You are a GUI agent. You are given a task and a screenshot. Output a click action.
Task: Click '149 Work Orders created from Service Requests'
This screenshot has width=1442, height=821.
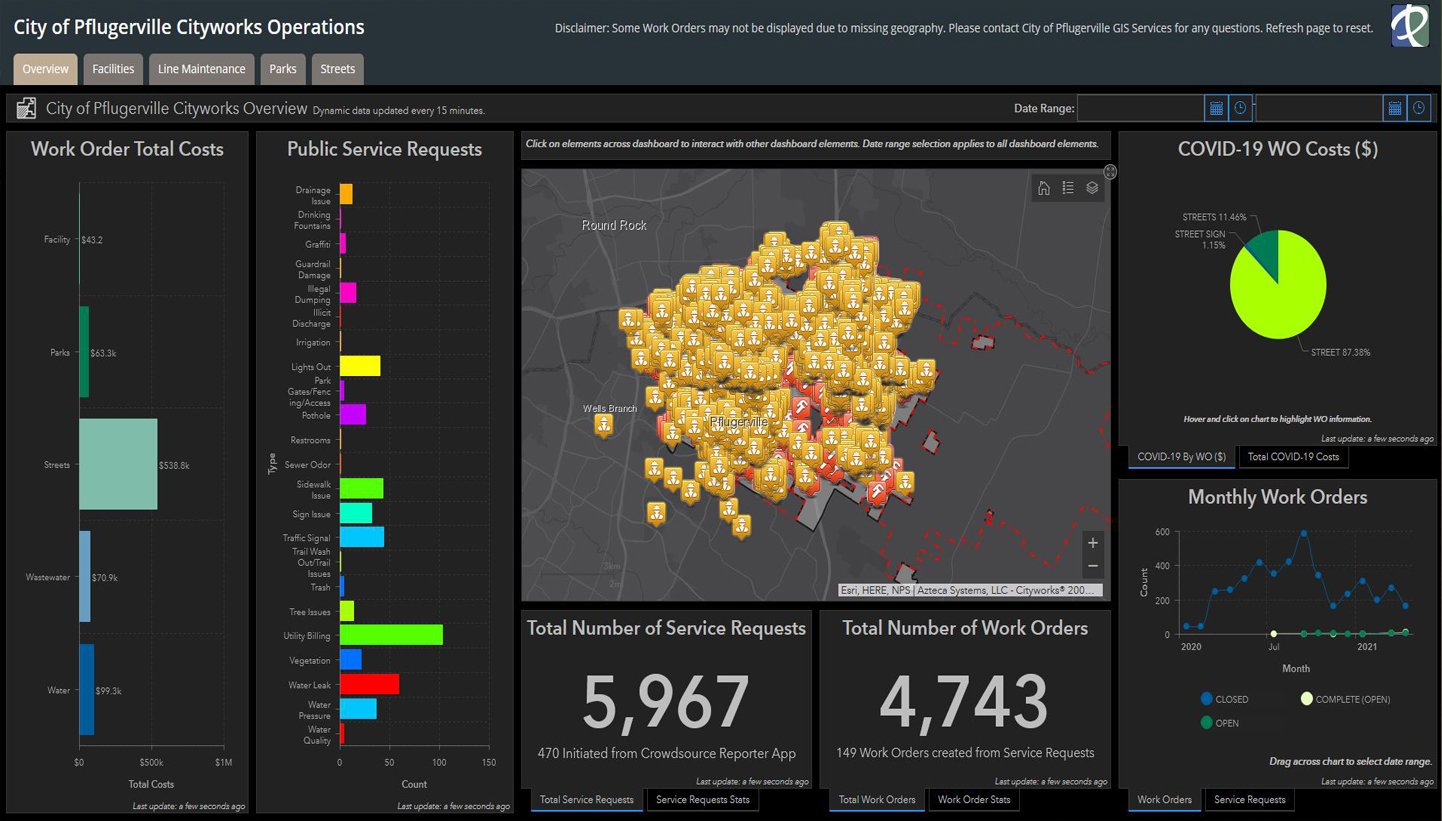pos(965,753)
